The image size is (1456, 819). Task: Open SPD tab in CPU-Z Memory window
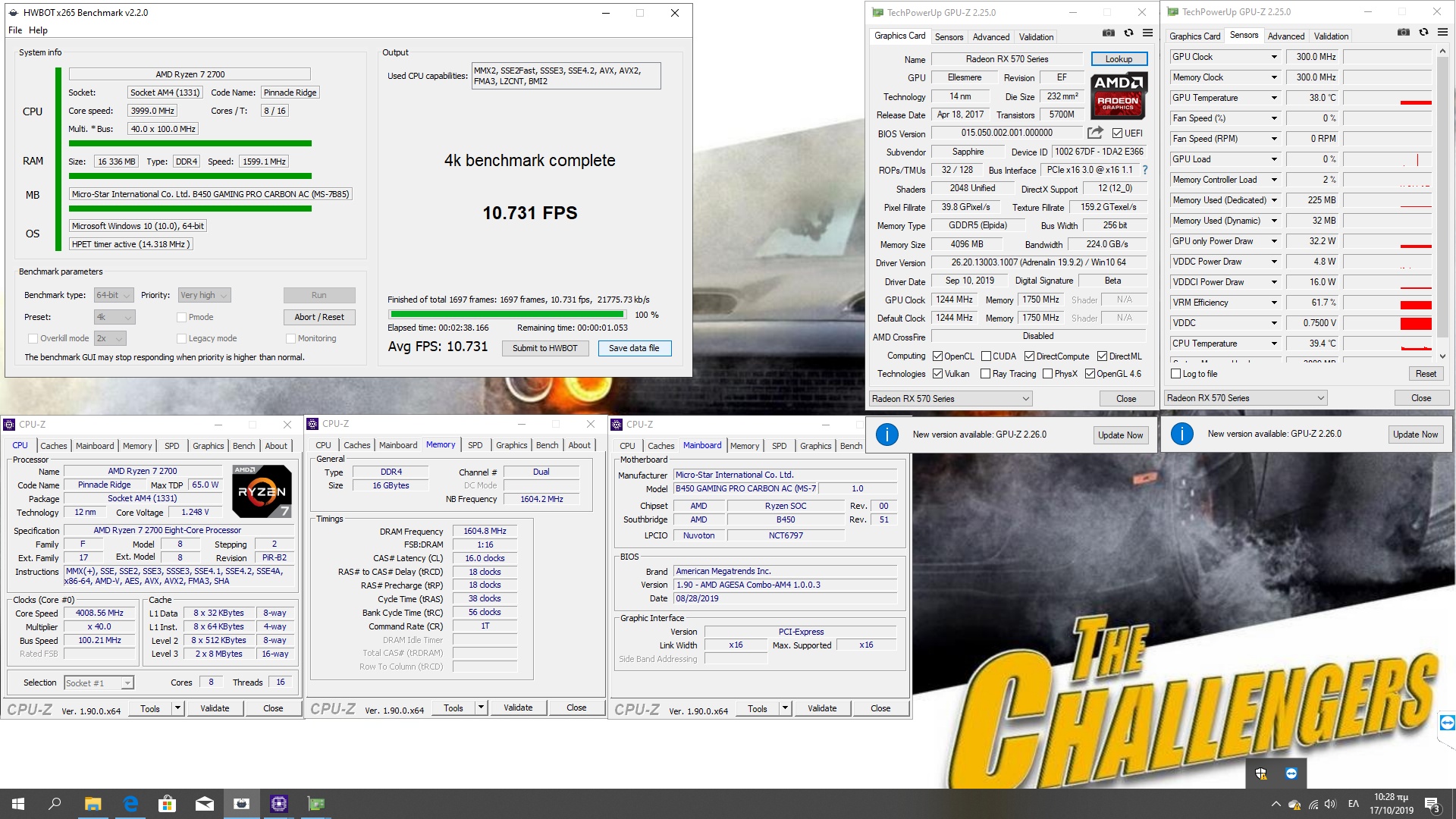tap(475, 445)
